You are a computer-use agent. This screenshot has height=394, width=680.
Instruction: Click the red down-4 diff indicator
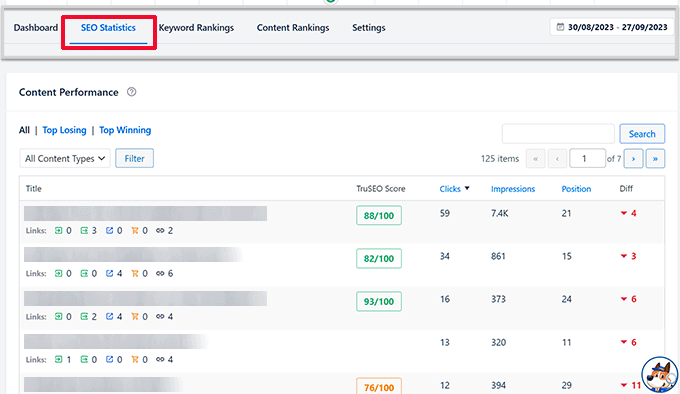pyautogui.click(x=628, y=213)
